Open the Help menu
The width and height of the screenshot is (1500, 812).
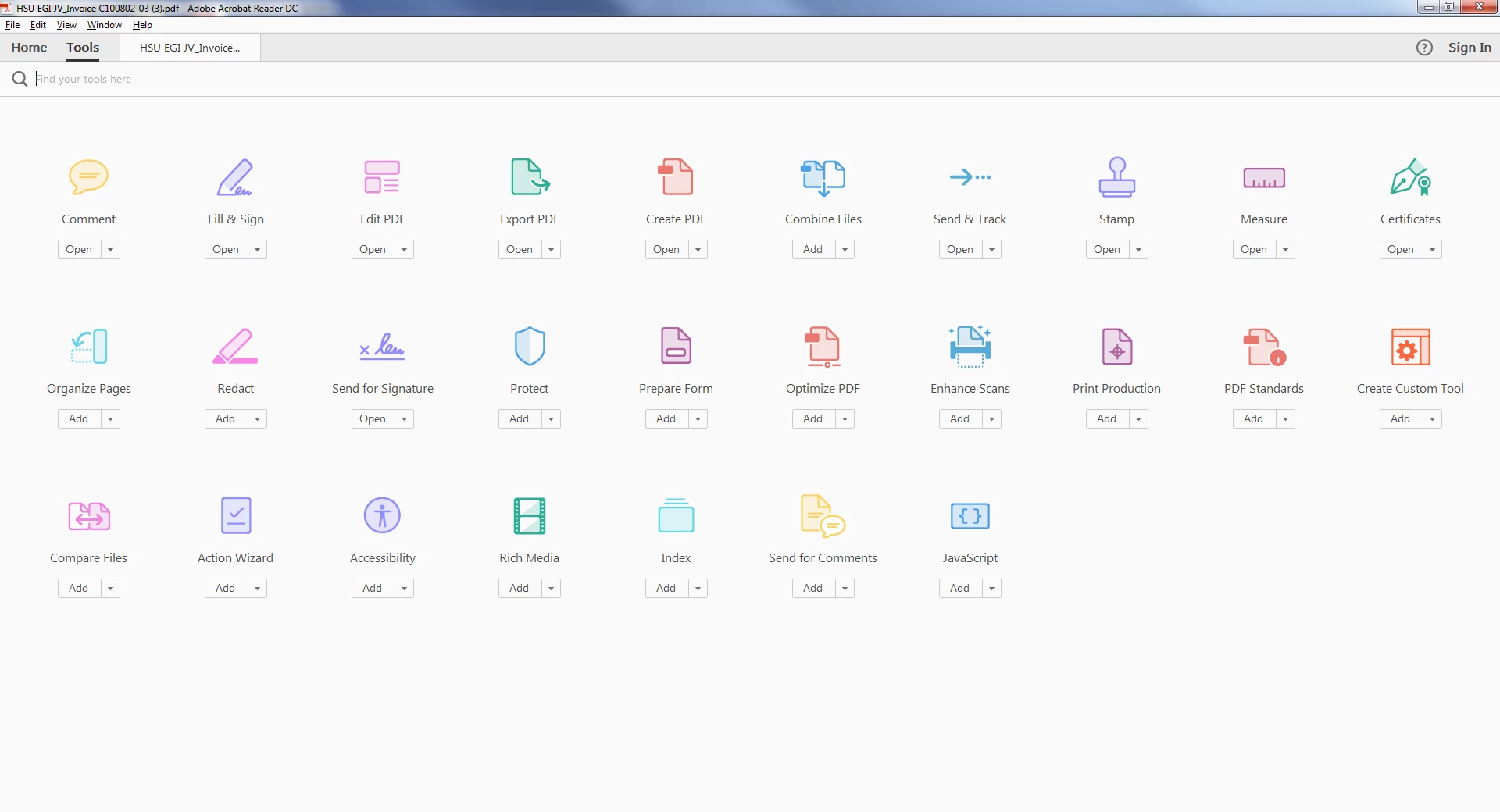click(142, 25)
